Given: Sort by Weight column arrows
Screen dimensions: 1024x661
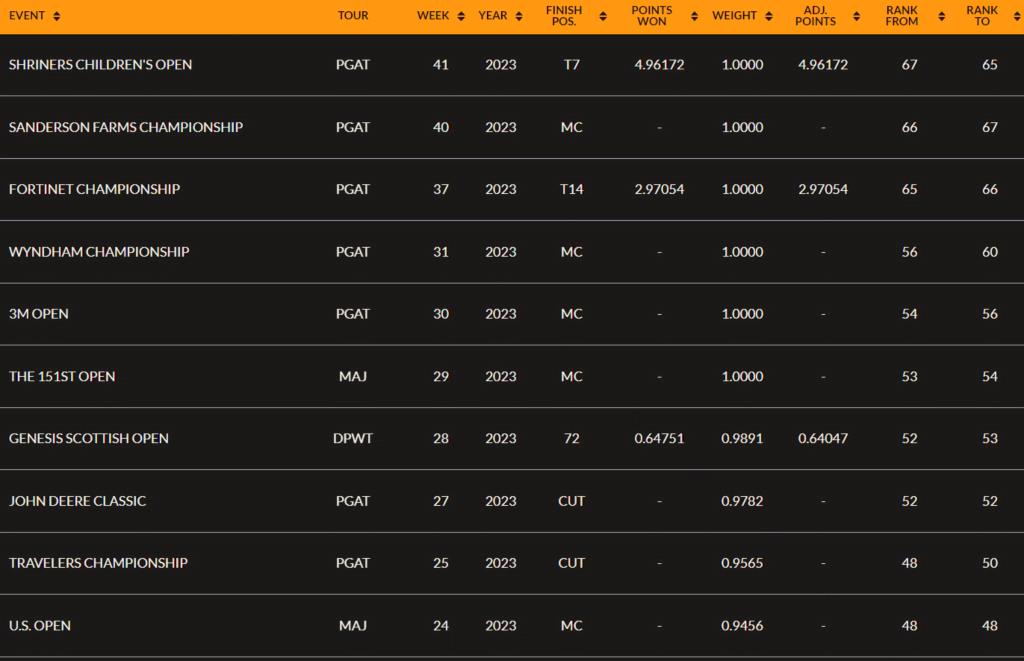Looking at the screenshot, I should coord(769,16).
